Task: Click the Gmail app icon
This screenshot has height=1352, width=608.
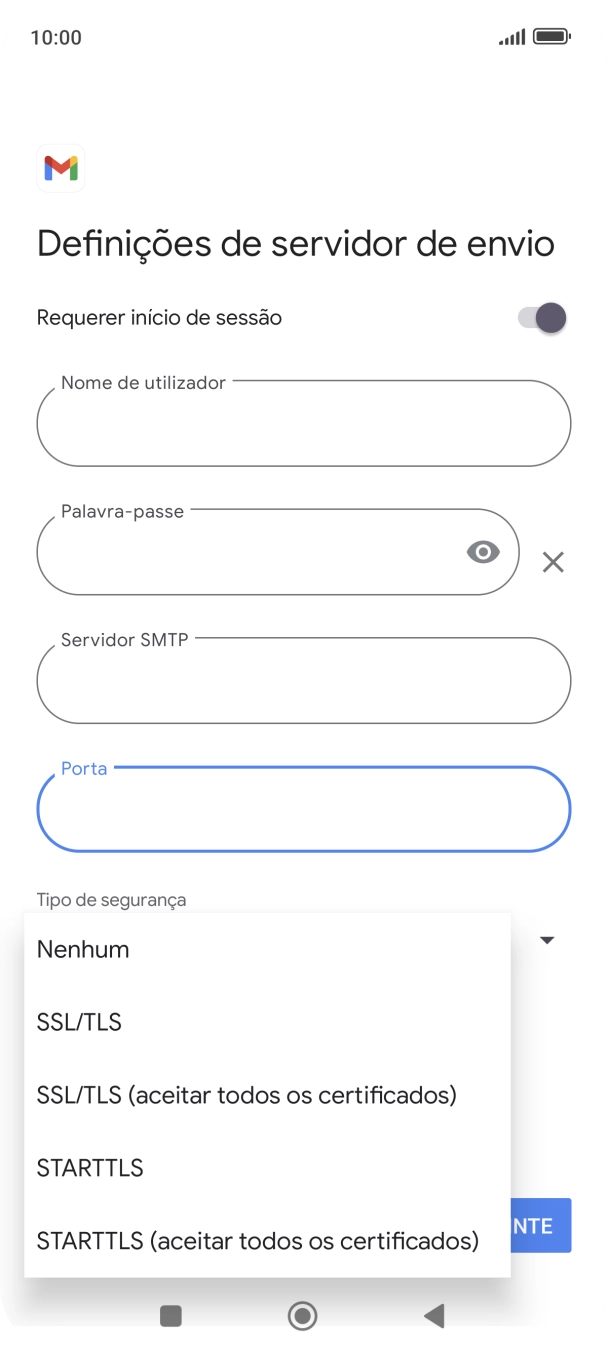Action: point(60,169)
